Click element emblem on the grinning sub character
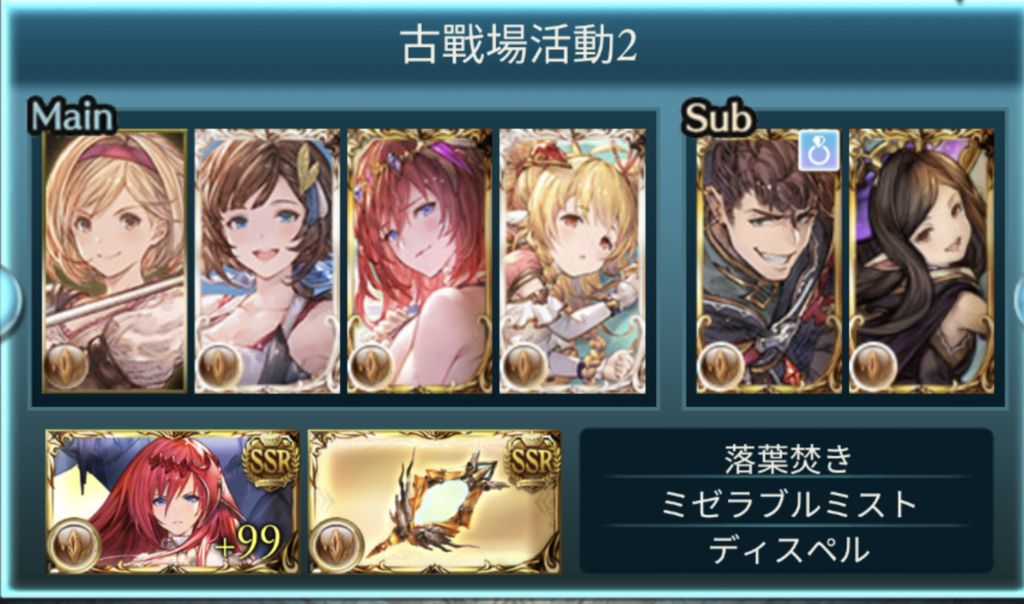Image resolution: width=1024 pixels, height=604 pixels. point(721,366)
